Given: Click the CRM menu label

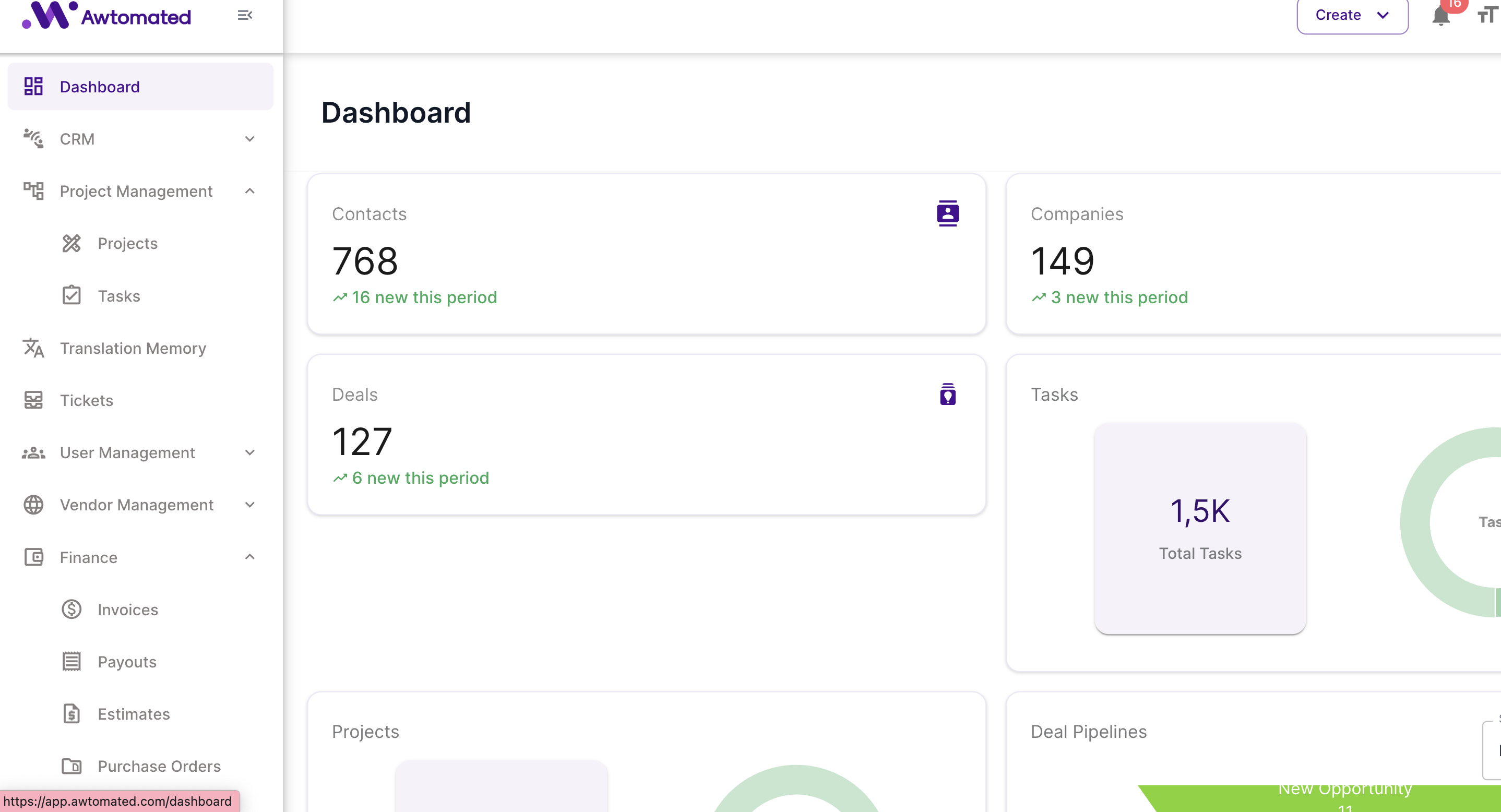Looking at the screenshot, I should 77,139.
